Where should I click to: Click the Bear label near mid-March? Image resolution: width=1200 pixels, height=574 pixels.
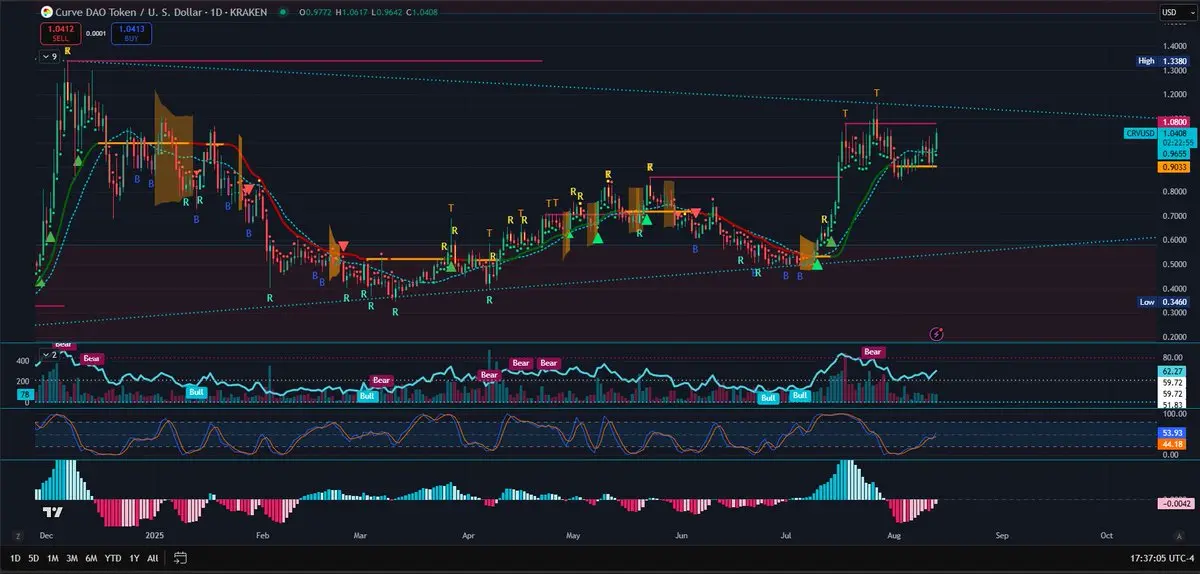point(381,380)
